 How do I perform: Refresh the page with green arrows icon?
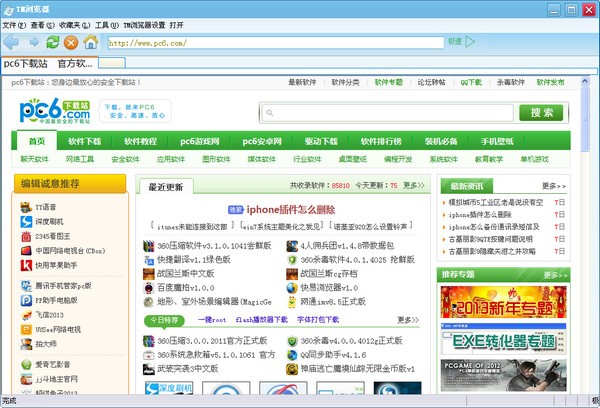tap(53, 42)
